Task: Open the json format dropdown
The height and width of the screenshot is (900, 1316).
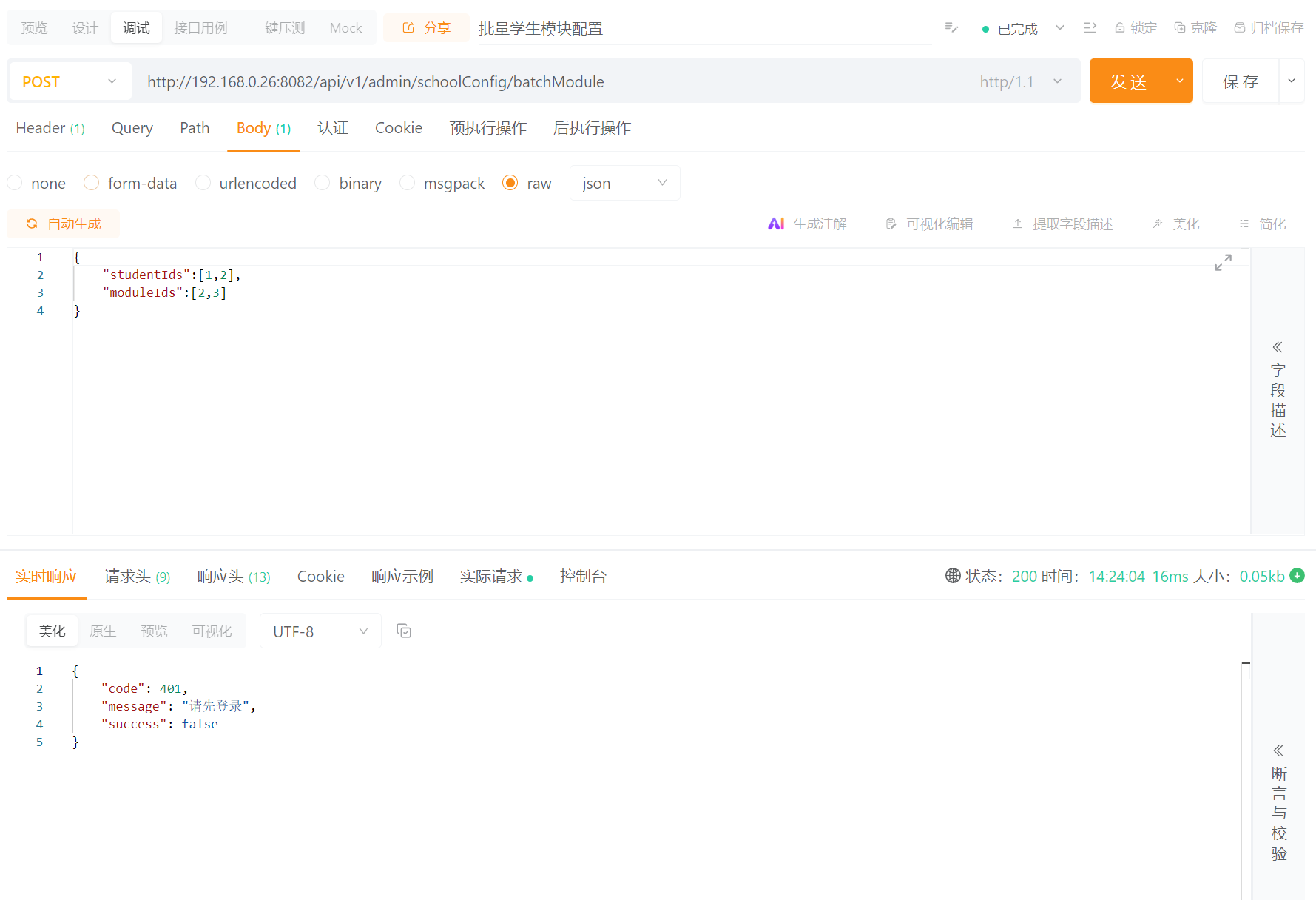Action: [x=624, y=183]
